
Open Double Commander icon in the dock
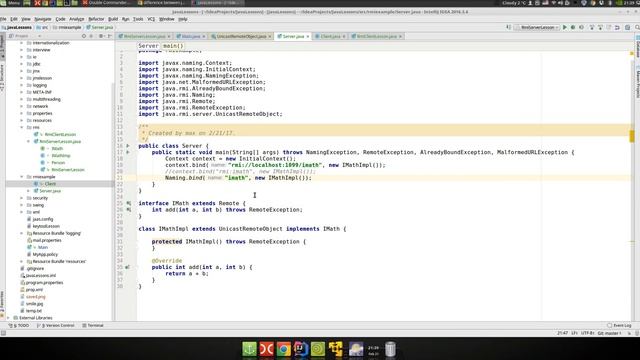267,349
